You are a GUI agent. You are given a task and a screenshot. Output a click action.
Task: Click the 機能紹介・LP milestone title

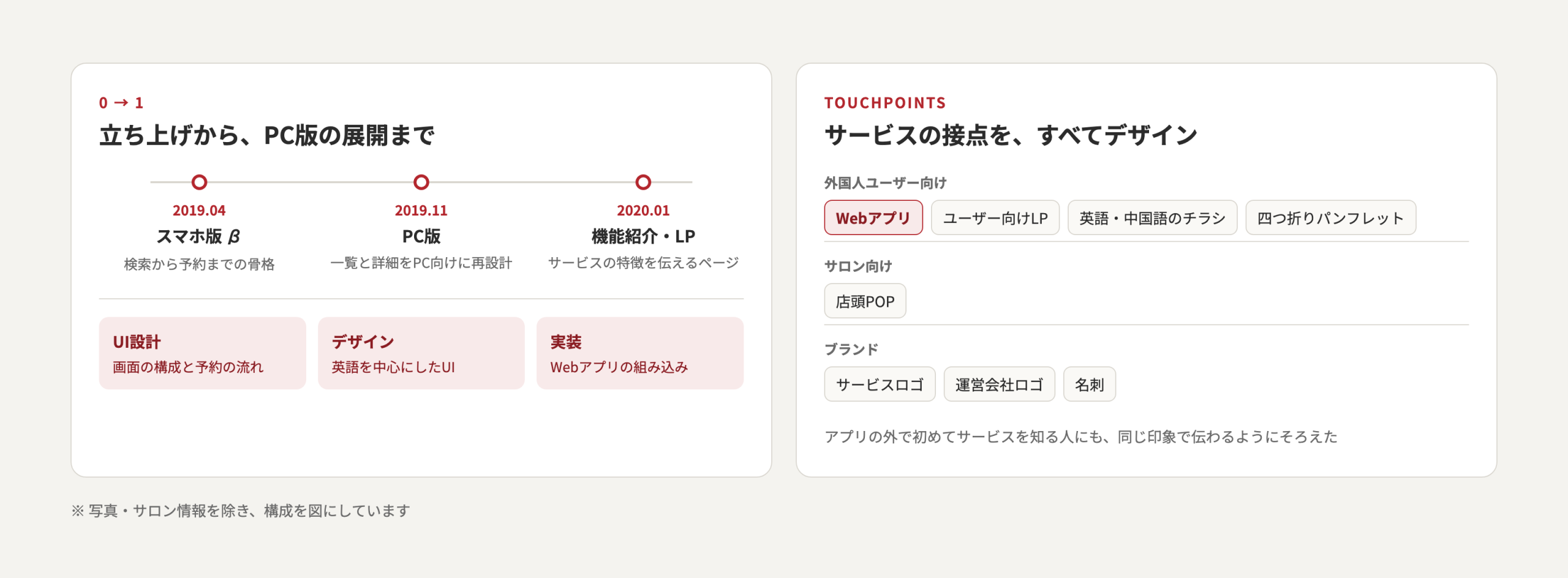point(643,236)
